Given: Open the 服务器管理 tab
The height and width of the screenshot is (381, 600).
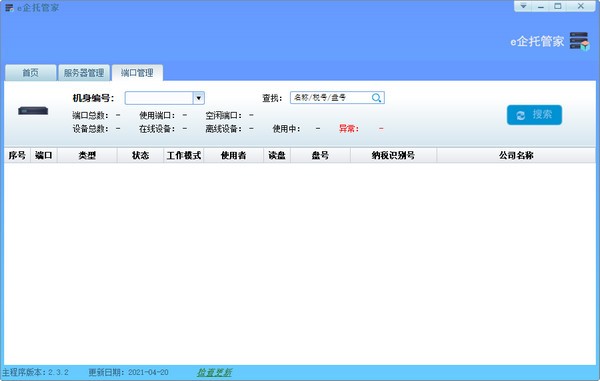Looking at the screenshot, I should point(84,73).
